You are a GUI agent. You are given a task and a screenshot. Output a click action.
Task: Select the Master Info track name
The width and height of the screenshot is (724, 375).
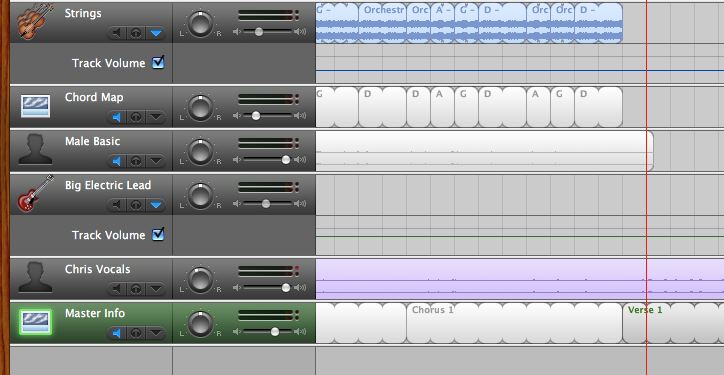pyautogui.click(x=95, y=313)
